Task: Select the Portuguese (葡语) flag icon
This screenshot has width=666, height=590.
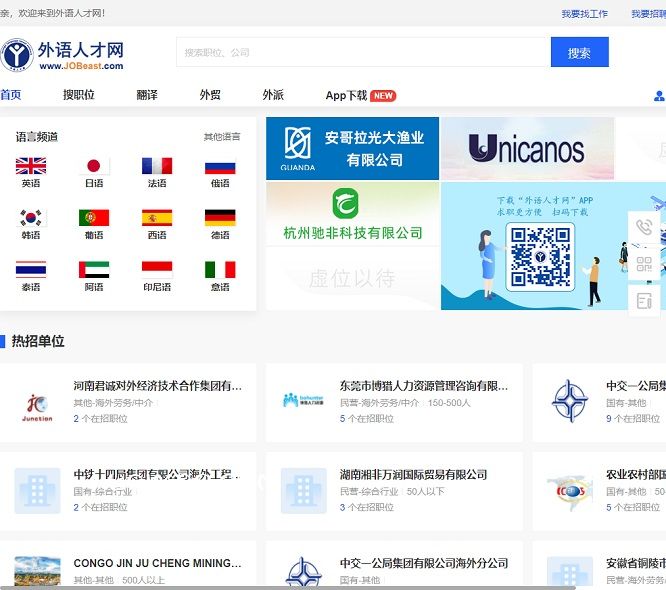Action: [x=94, y=218]
